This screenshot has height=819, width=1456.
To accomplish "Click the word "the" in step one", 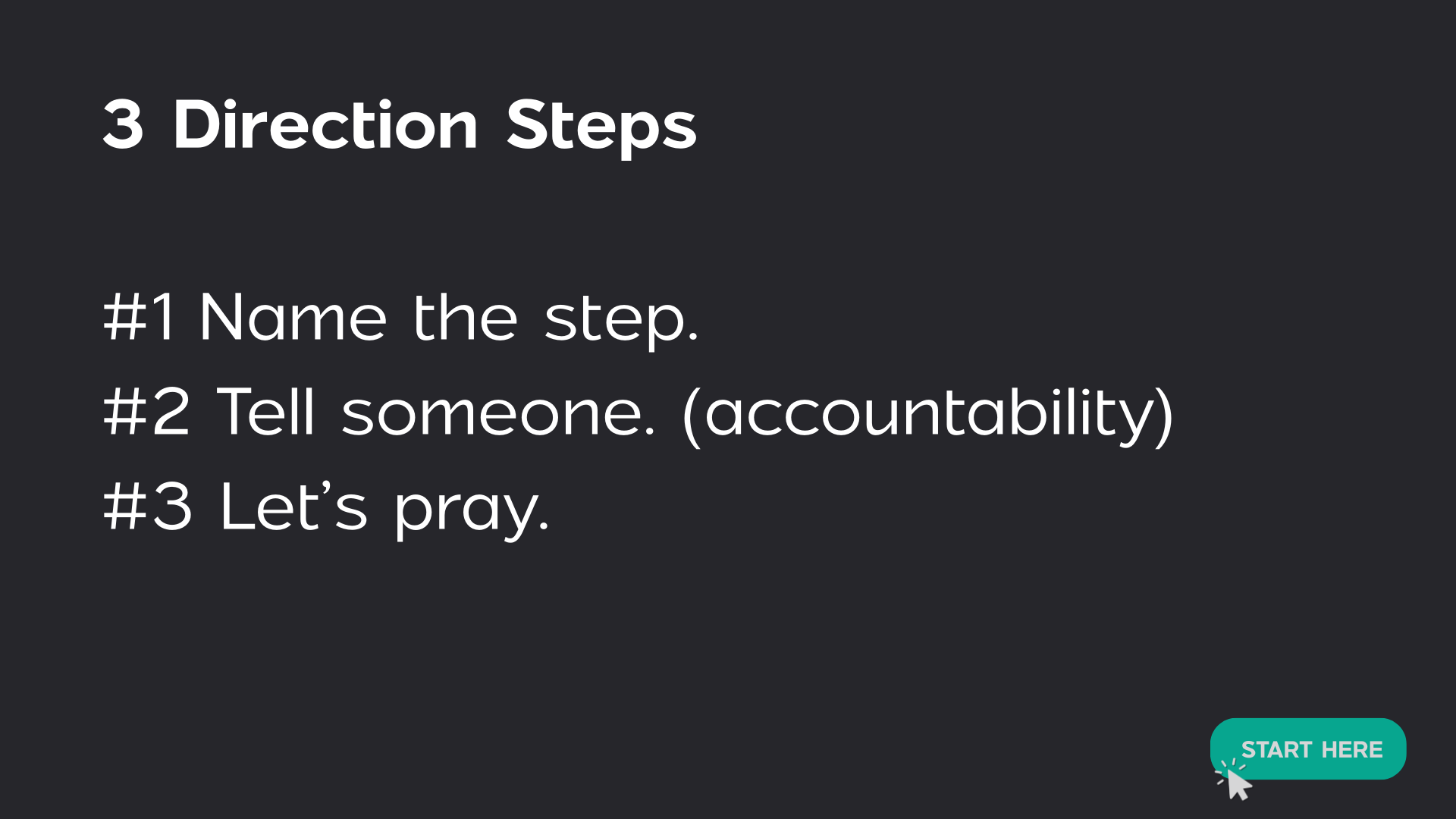I will point(465,318).
